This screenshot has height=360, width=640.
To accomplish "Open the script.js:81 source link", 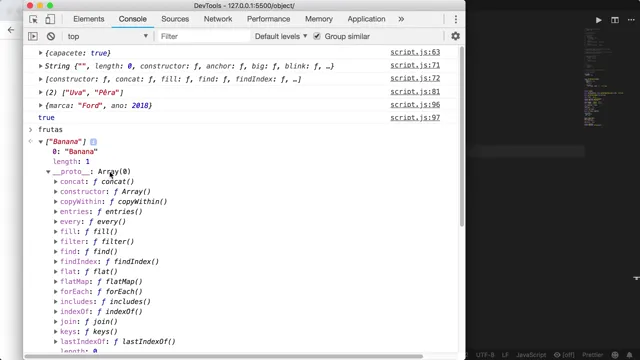I will [415, 92].
